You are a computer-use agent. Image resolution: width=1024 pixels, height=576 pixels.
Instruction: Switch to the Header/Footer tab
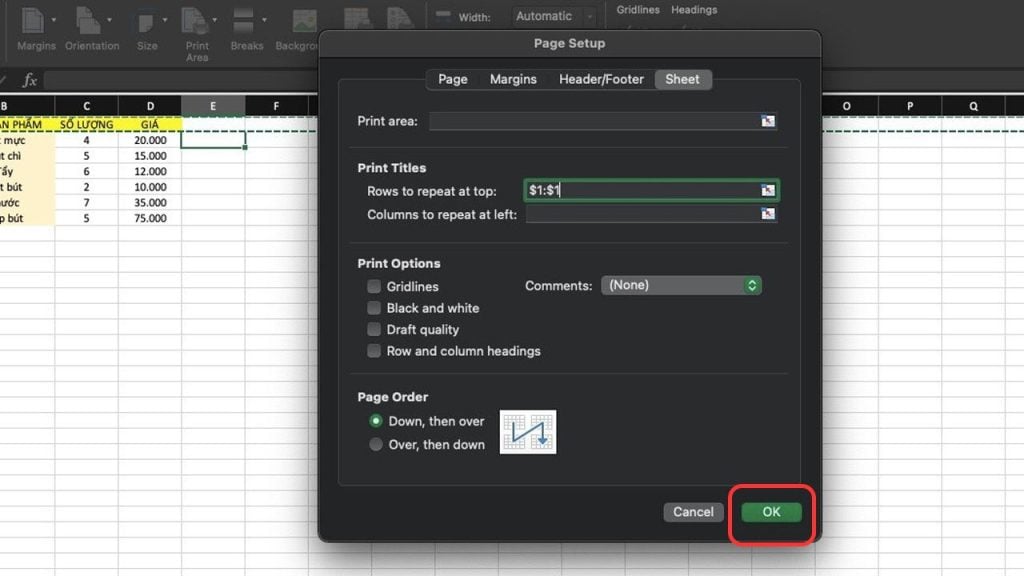click(601, 79)
